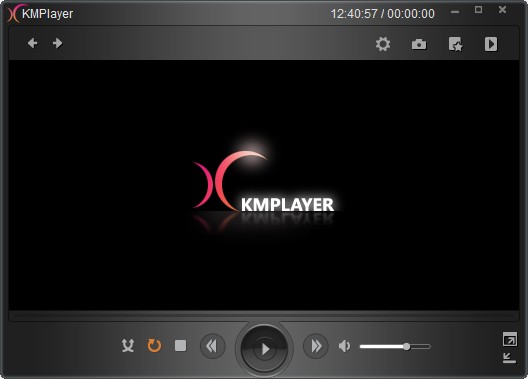
Task: Click the seek bar below the video
Action: click(264, 316)
